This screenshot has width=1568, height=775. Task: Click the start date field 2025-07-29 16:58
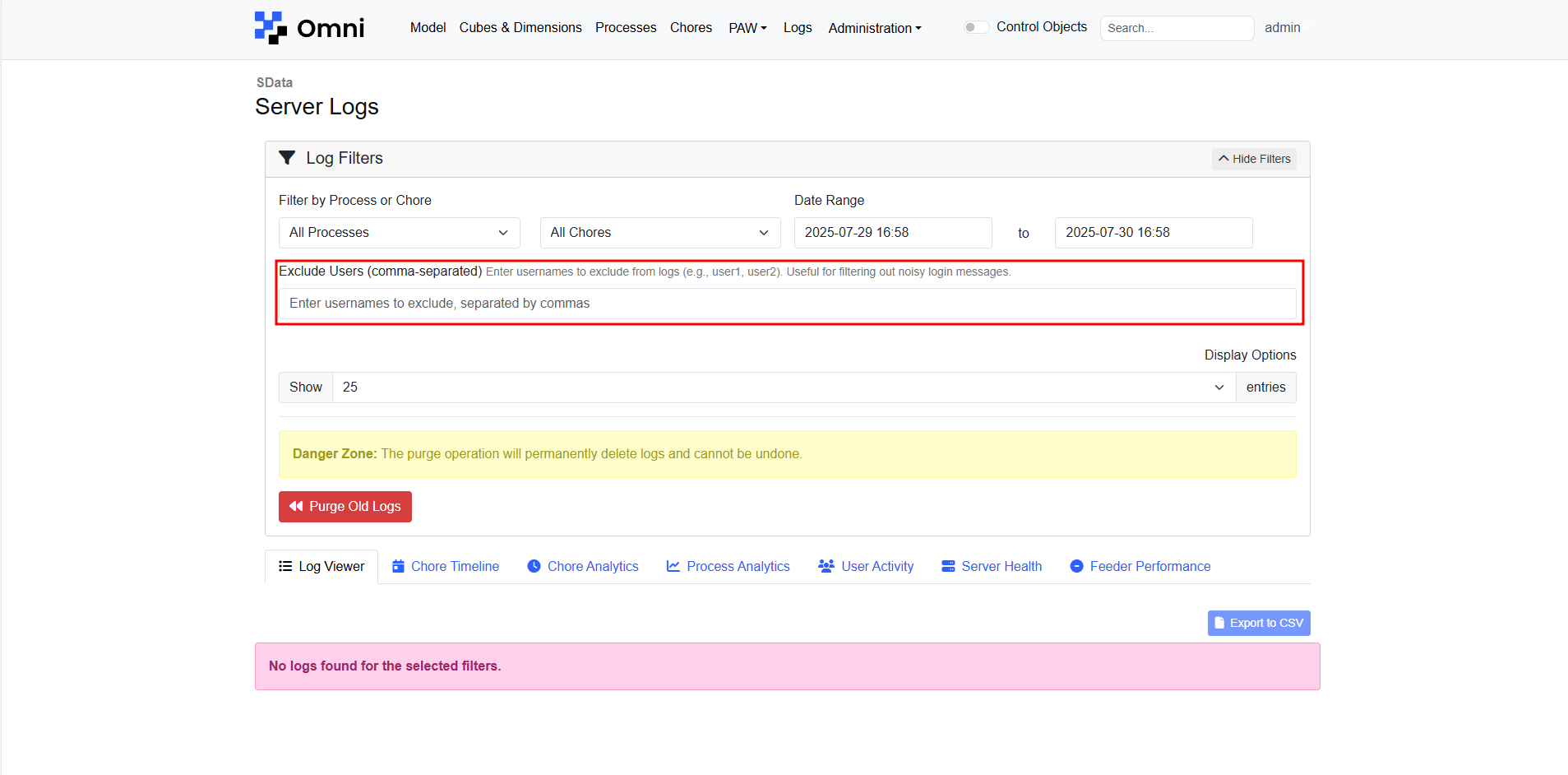[x=893, y=233]
